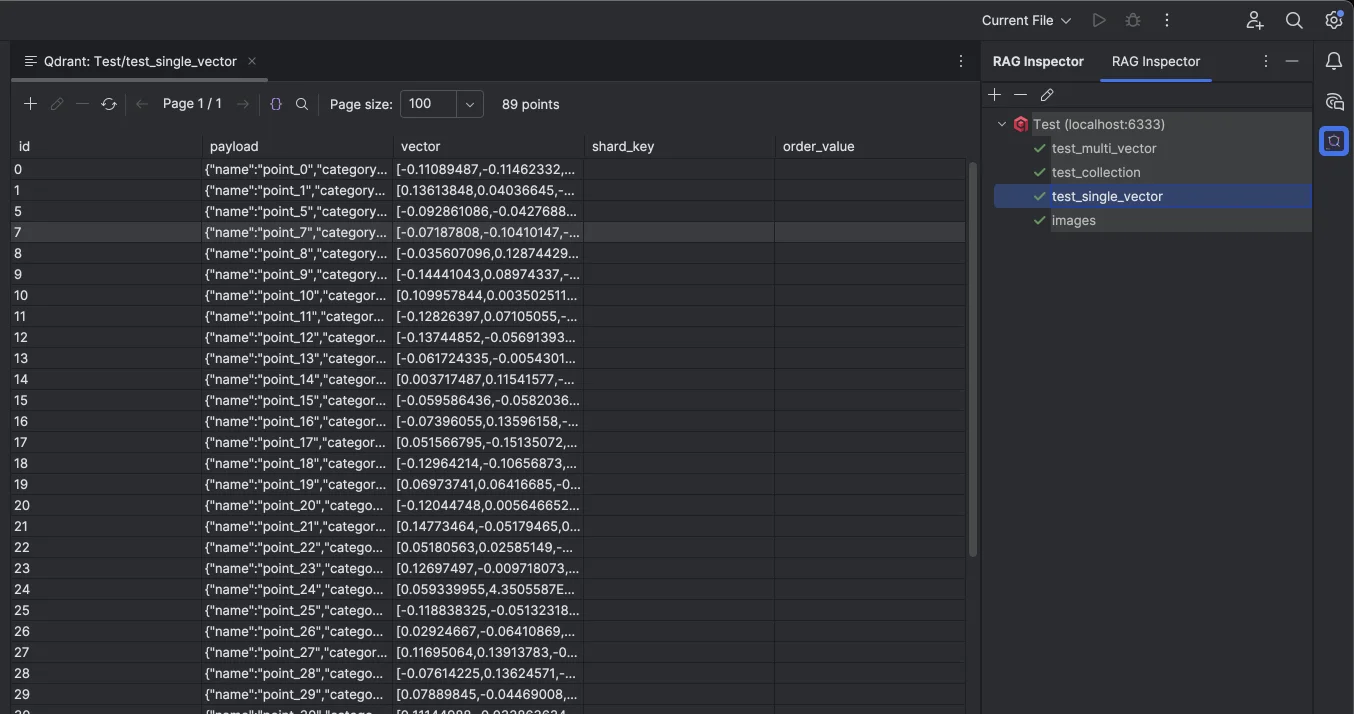This screenshot has height=714, width=1354.
Task: Click the Run button in top toolbar
Action: click(x=1099, y=20)
